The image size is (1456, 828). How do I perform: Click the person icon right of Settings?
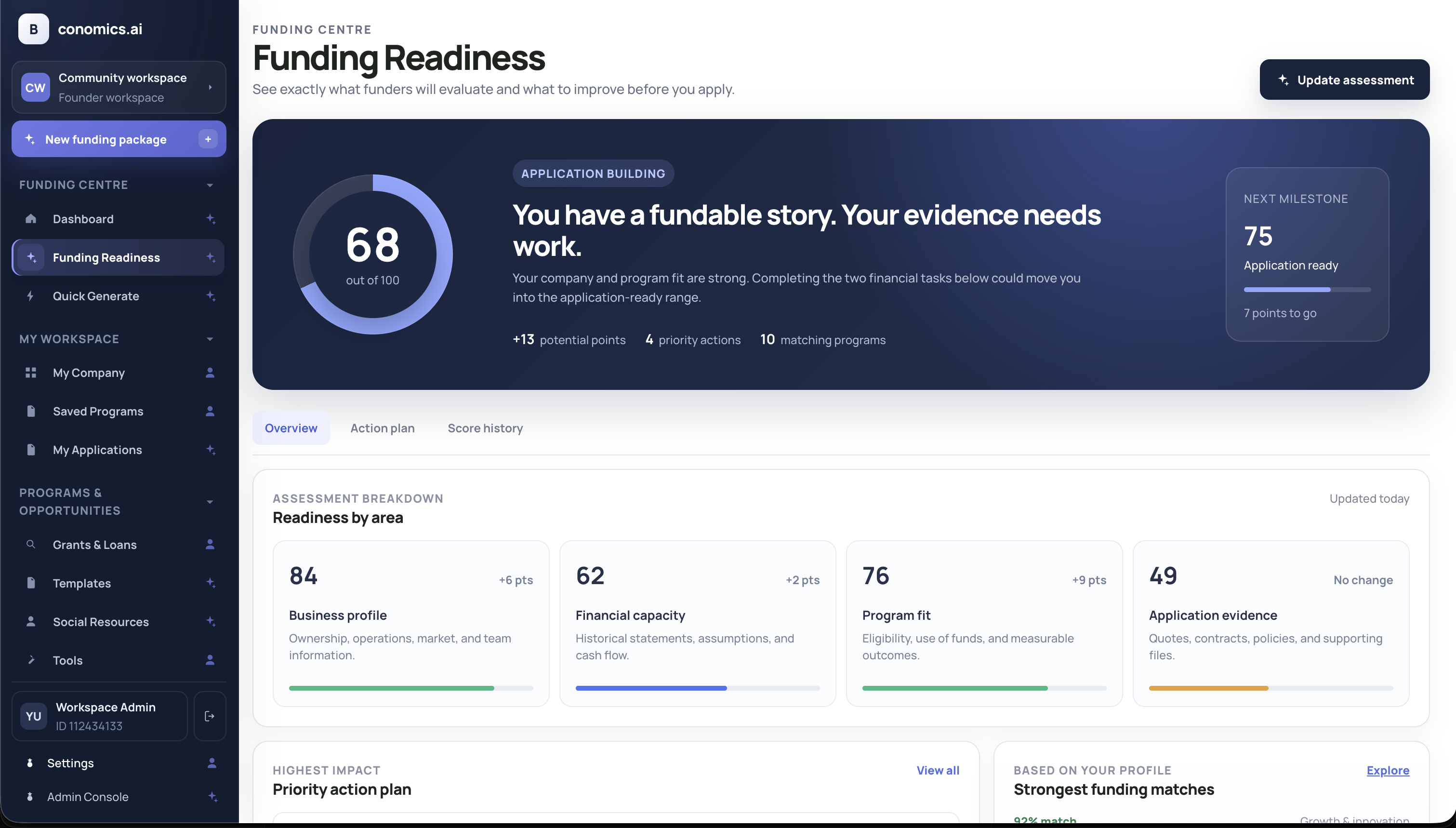[212, 762]
